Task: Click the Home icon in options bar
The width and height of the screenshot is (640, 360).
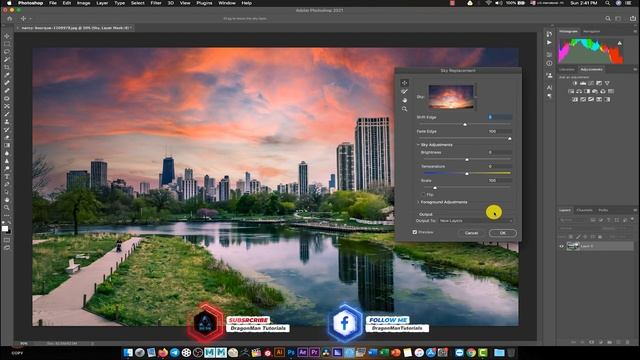Action: pyautogui.click(x=9, y=18)
